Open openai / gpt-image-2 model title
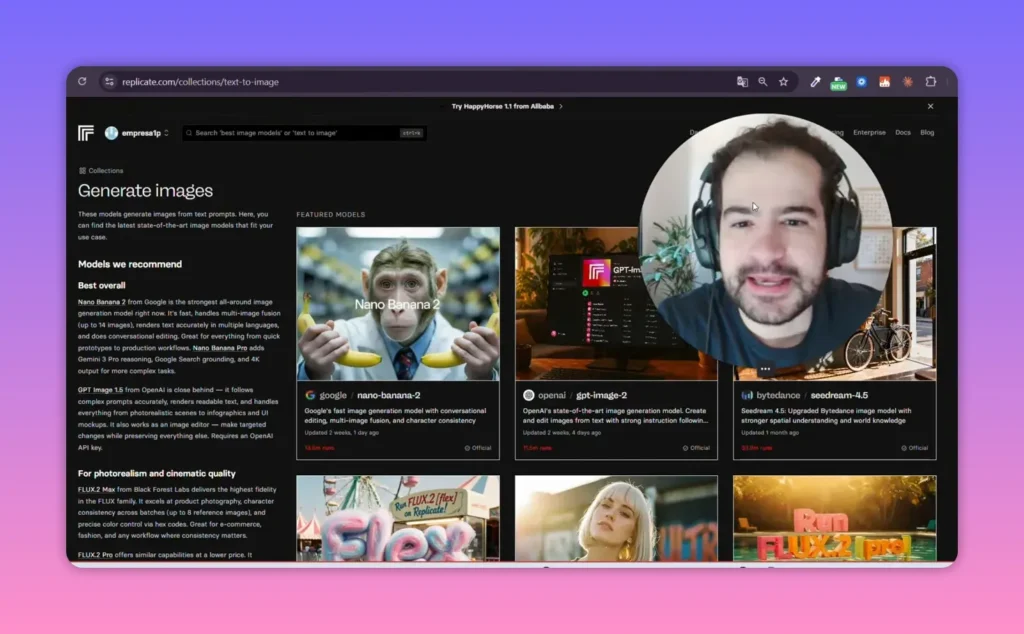Screen dimensions: 1024x634 click(583, 395)
